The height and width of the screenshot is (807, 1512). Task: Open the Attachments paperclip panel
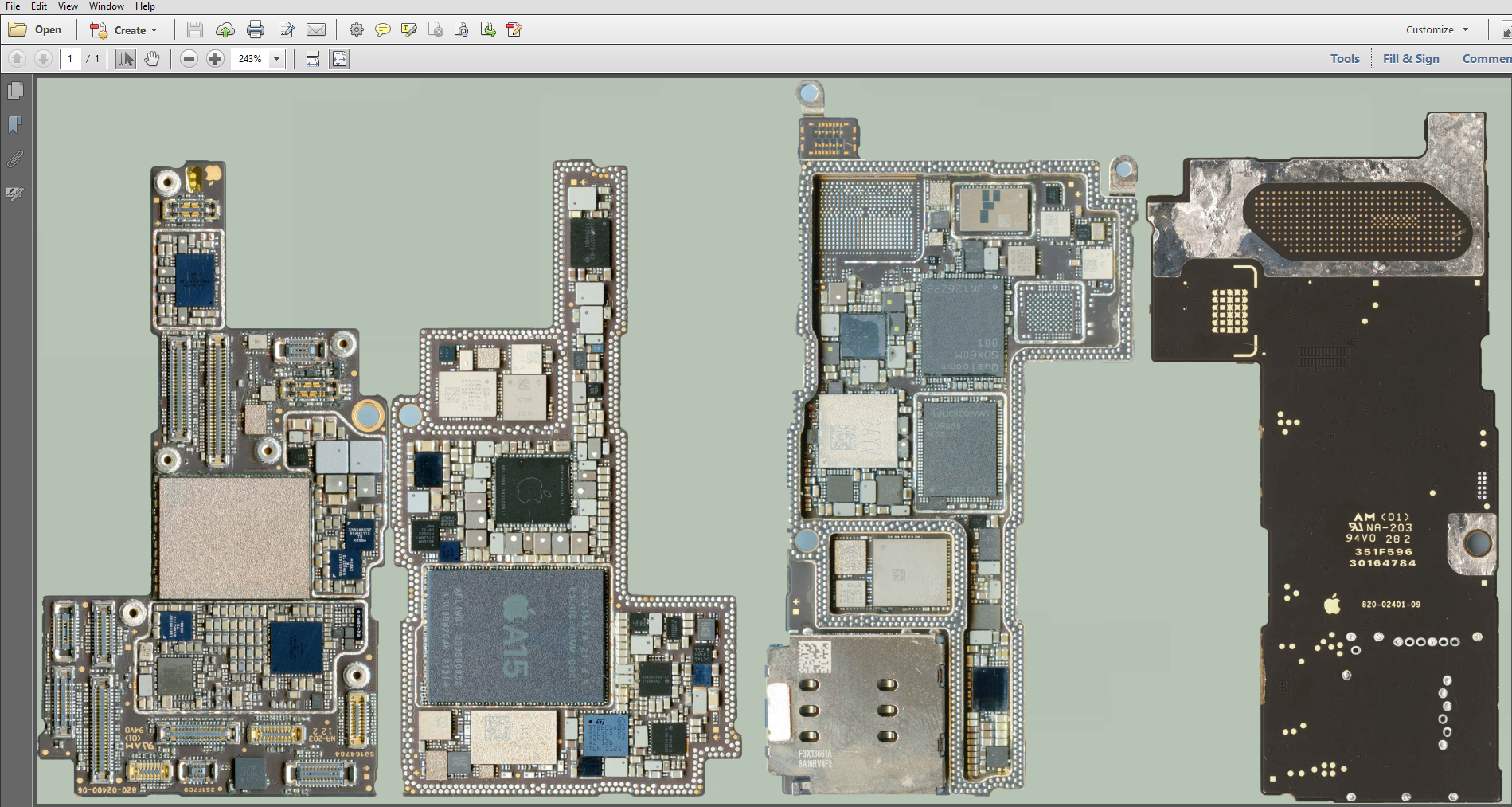[x=15, y=159]
